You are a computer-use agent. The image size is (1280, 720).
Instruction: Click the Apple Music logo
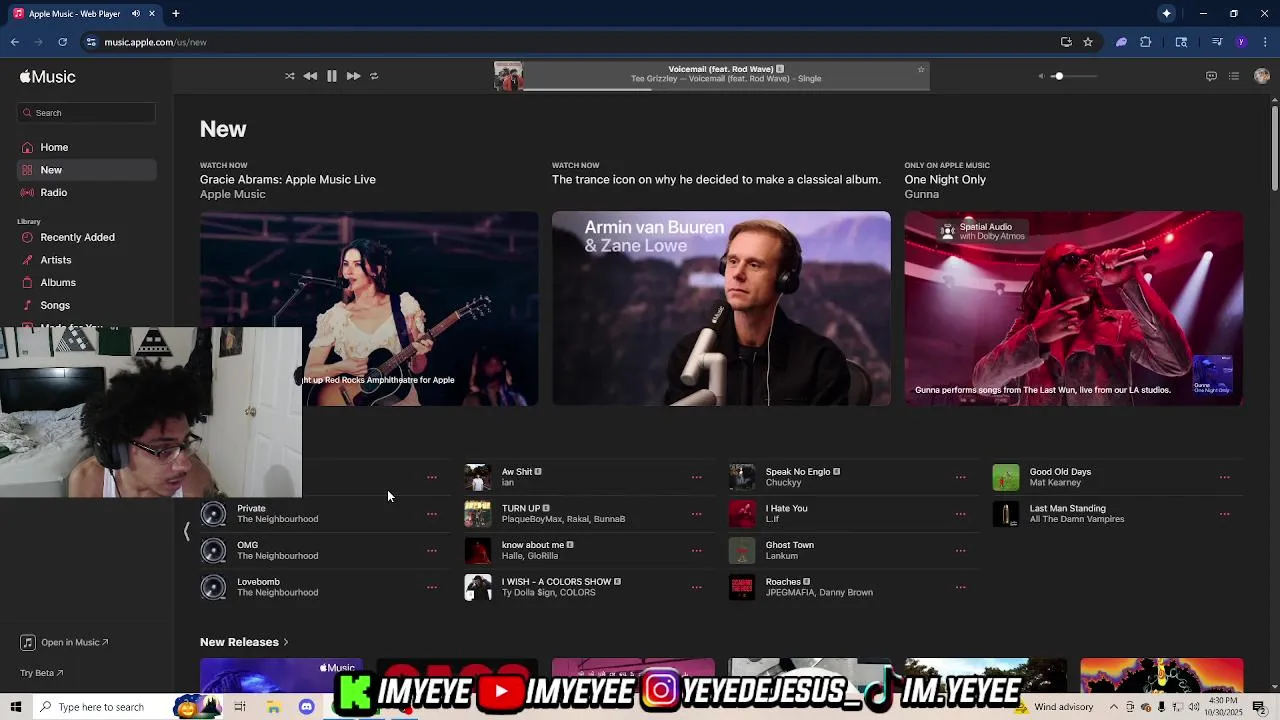click(x=47, y=77)
